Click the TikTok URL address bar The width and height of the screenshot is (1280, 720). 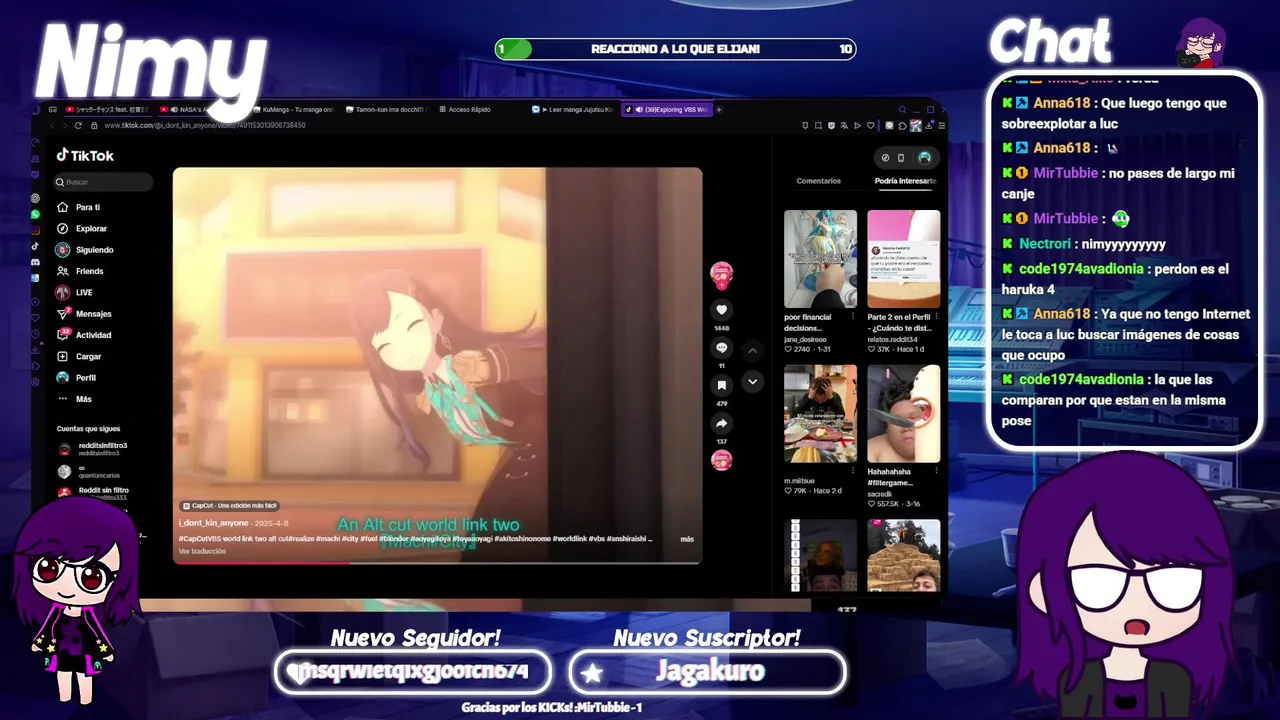point(205,125)
